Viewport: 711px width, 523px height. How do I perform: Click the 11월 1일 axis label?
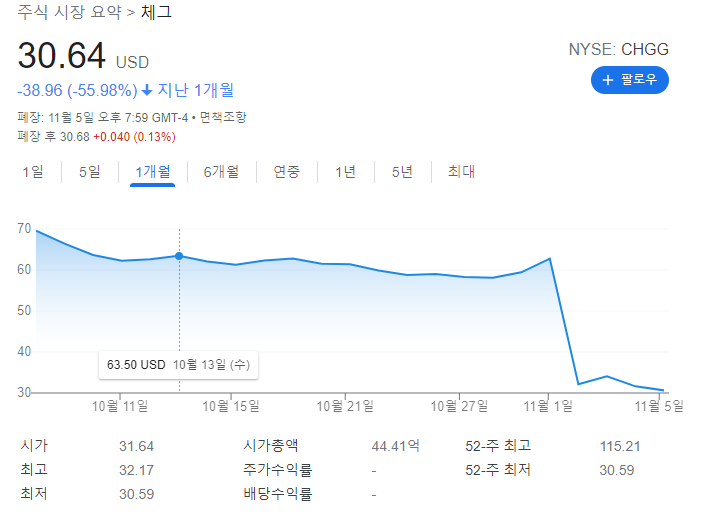pos(548,406)
